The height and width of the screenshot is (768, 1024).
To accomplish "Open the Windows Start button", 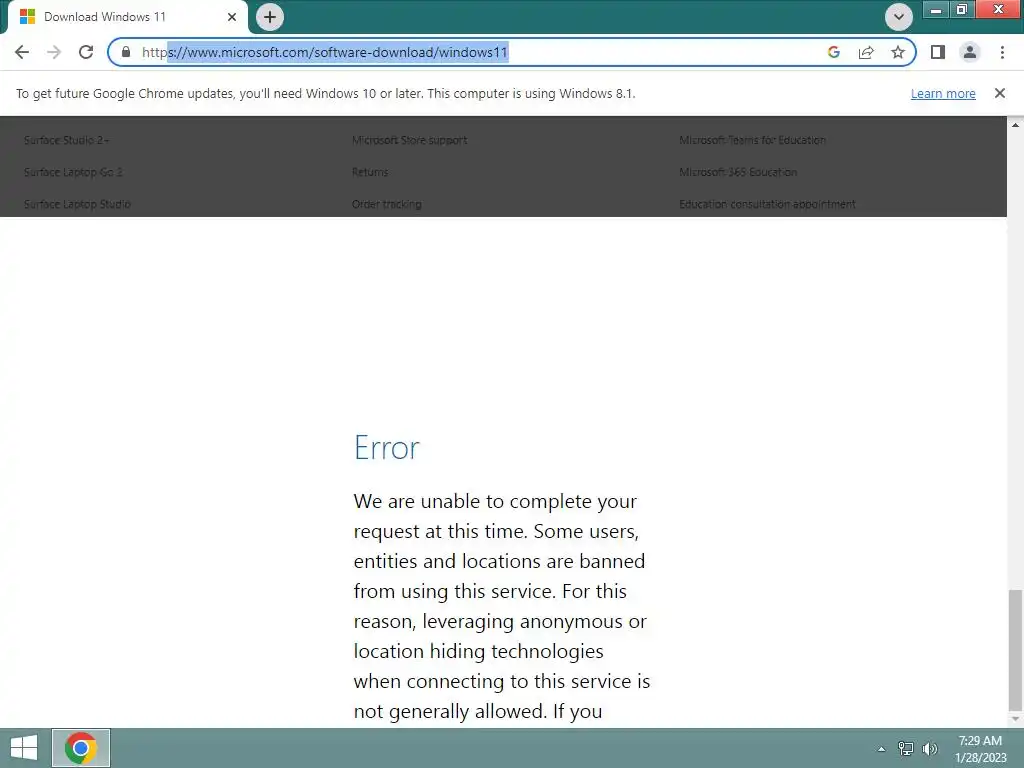I will (24, 748).
